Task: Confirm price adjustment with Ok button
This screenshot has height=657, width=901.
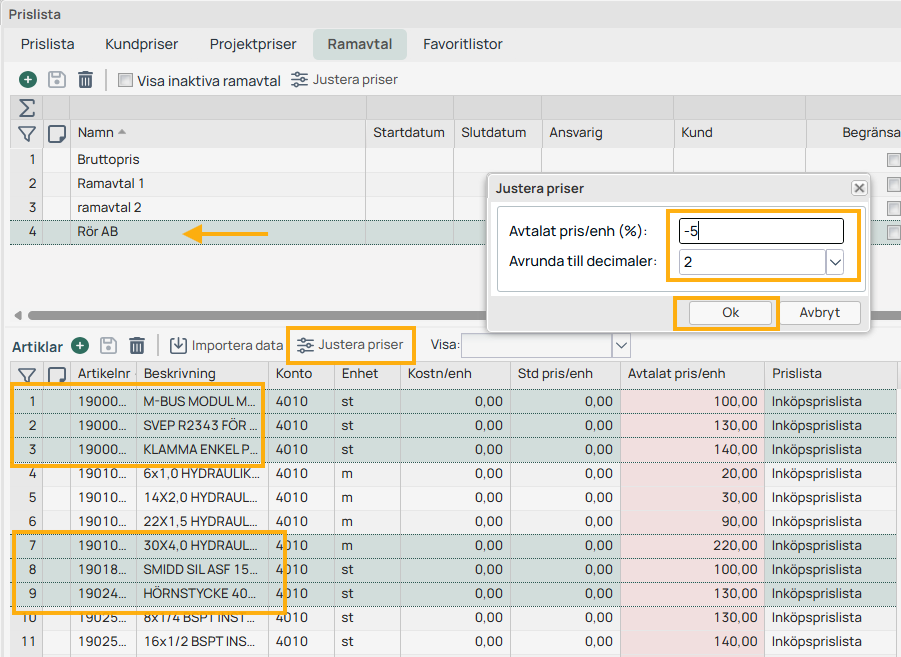Action: [730, 313]
